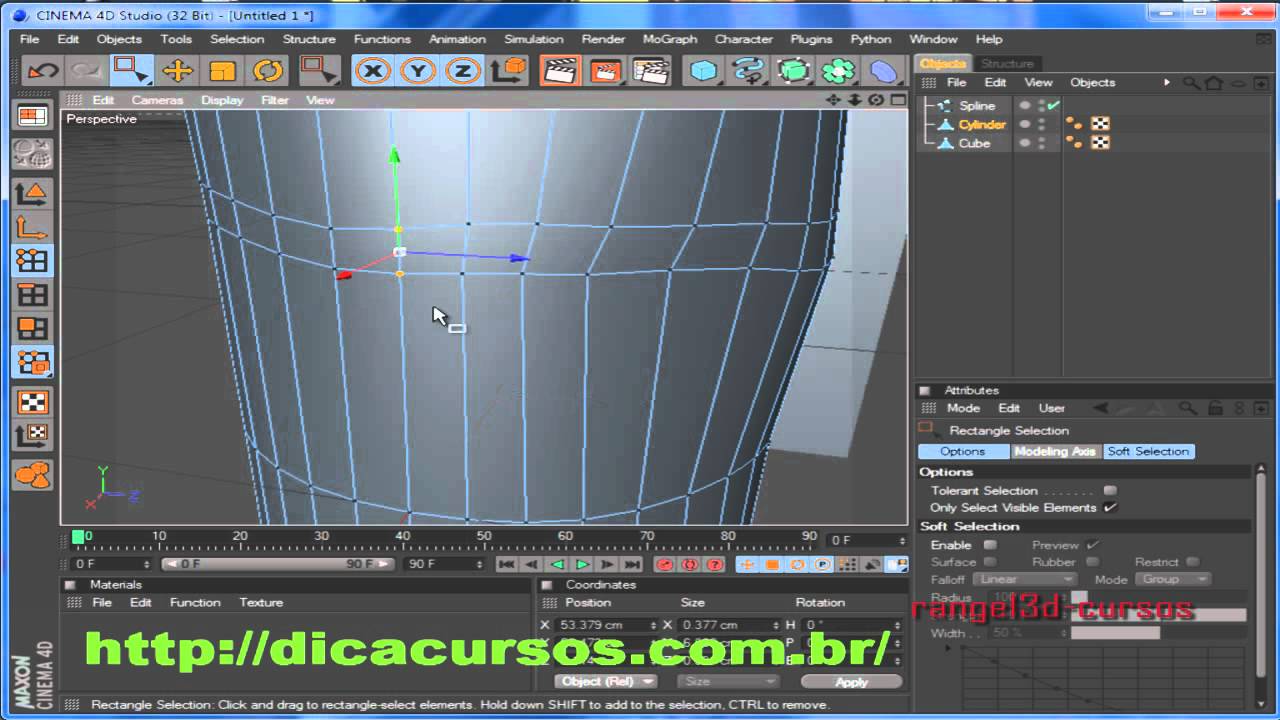Switch to Points mode in left palette
This screenshot has width=1280, height=720.
pos(33,261)
